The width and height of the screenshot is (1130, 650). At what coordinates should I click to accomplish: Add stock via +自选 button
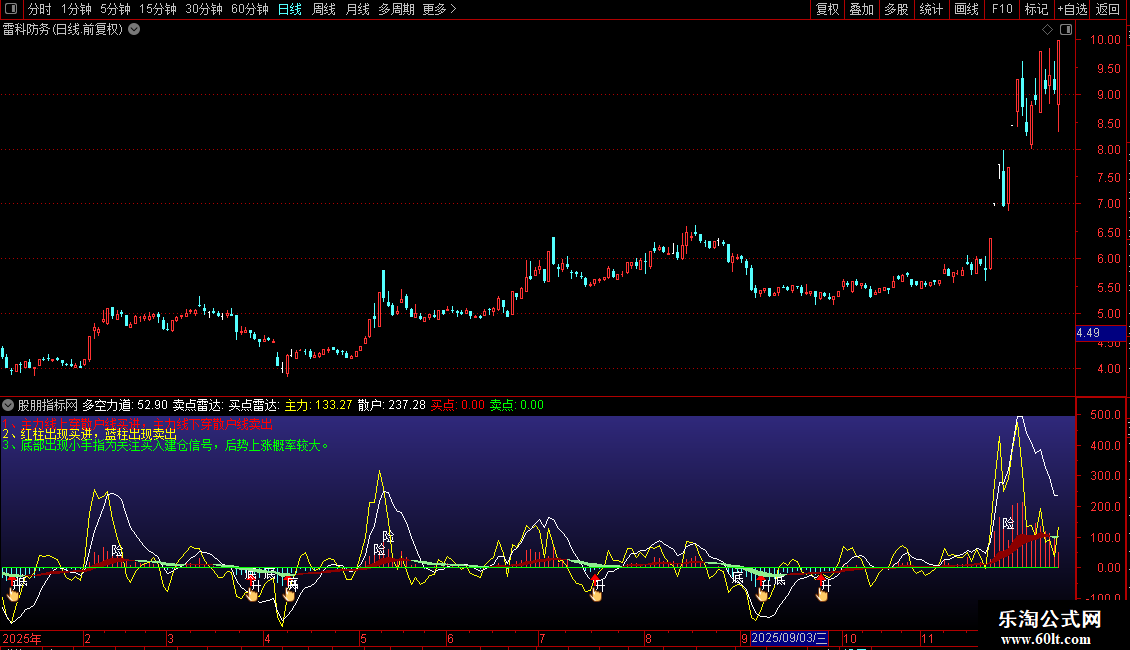point(1072,9)
